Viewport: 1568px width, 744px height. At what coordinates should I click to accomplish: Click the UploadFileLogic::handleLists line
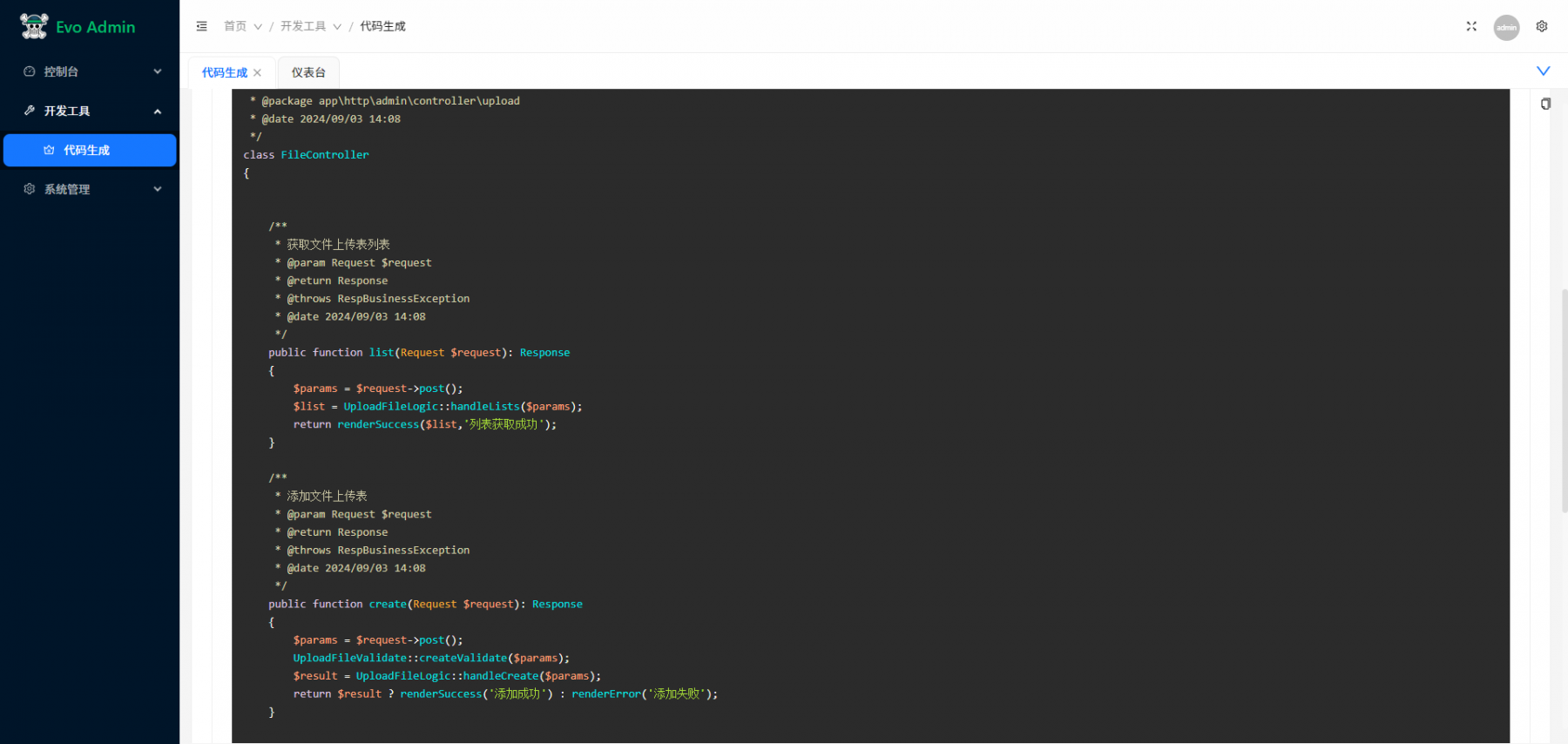438,407
